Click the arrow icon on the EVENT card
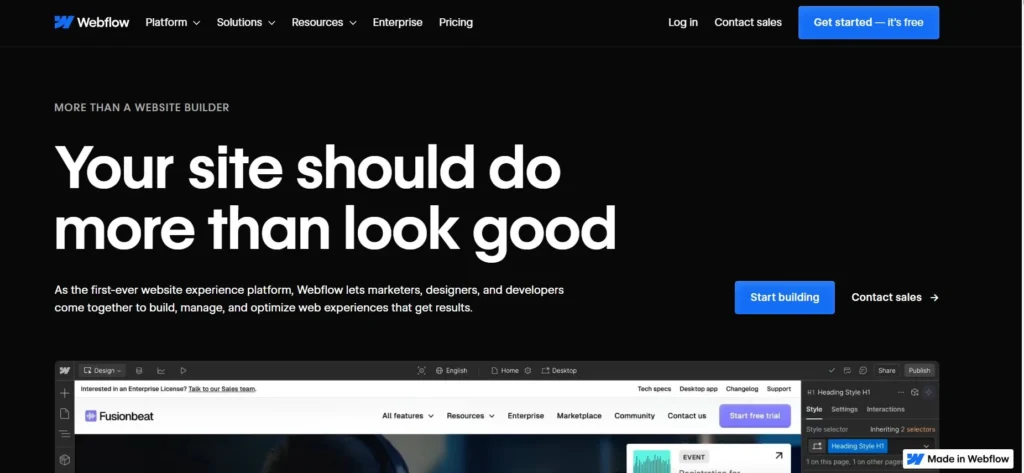 click(778, 456)
